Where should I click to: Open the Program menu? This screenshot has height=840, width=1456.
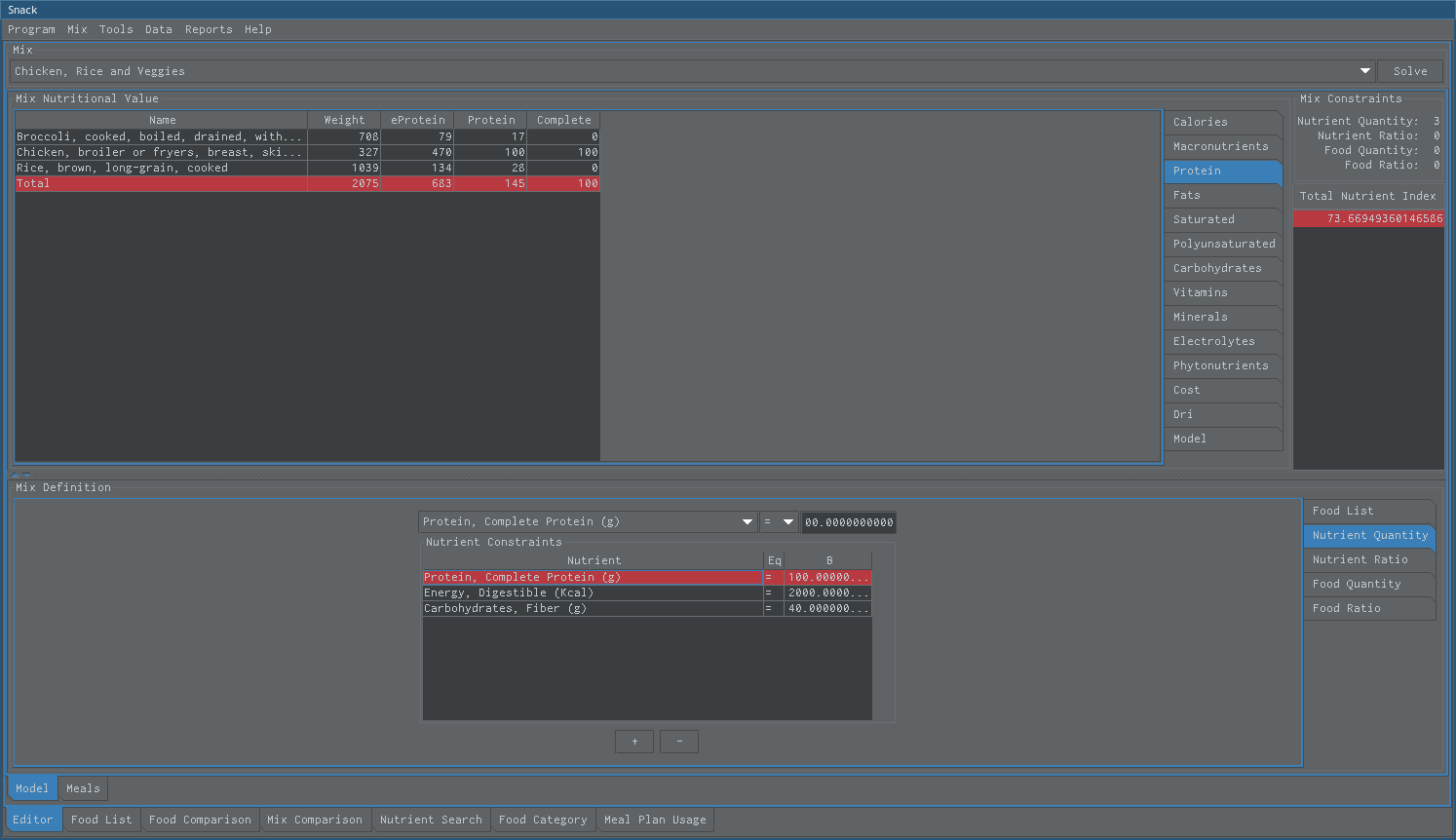tap(31, 29)
